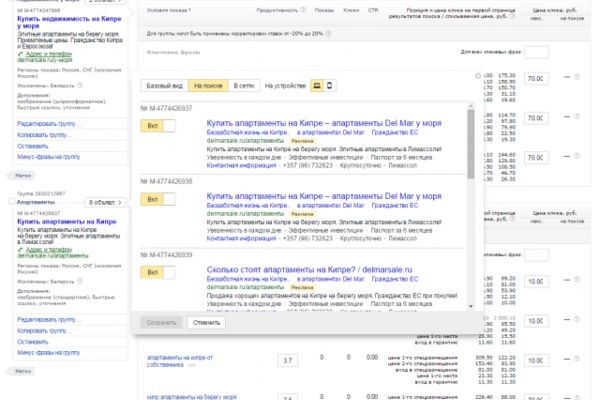600x400 pixels.
Task: Click scroll-up arrow of ad preview list
Action: (x=471, y=105)
